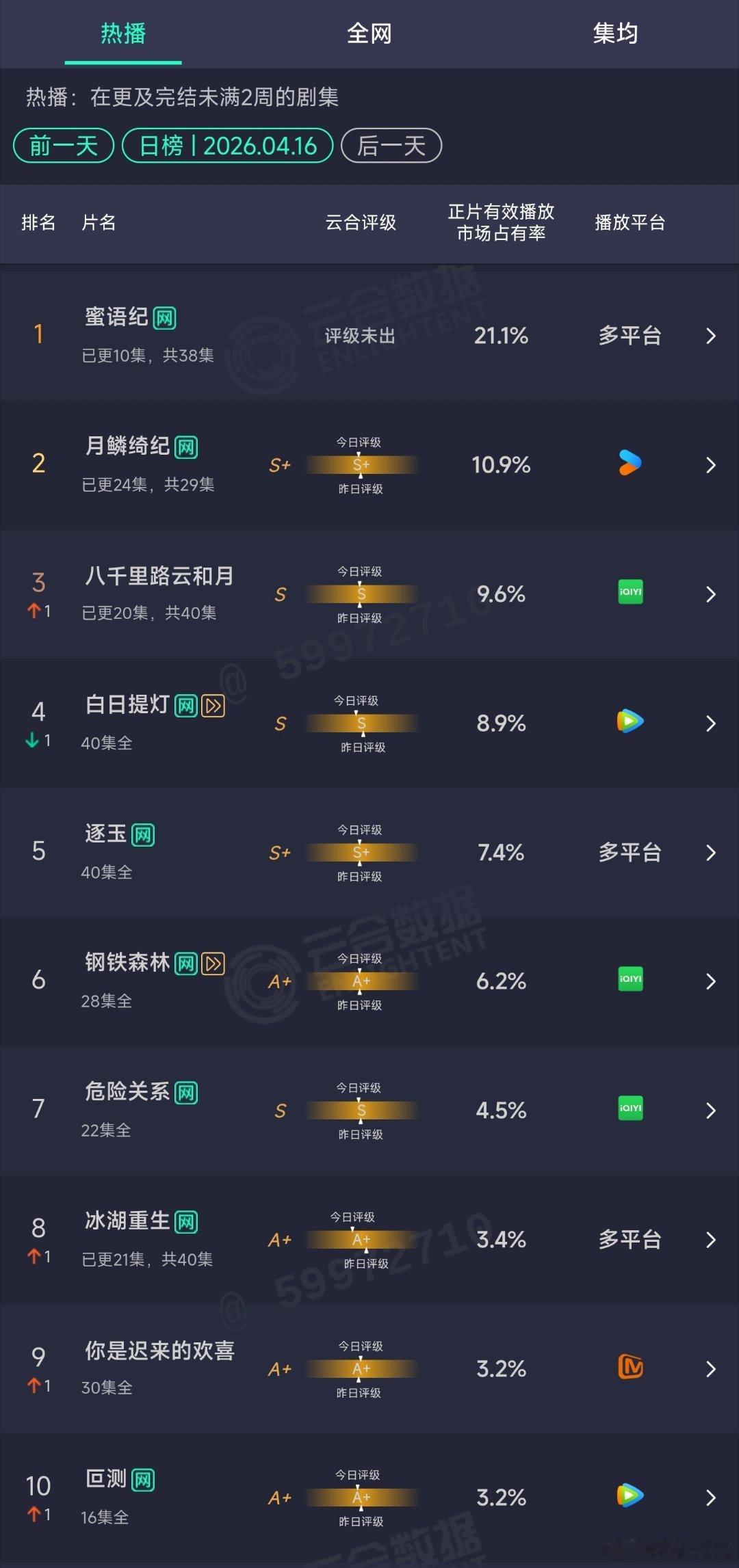The width and height of the screenshot is (739, 1568).
Task: Select the Tencent Video icon beside 白日提灯
Action: 630,723
